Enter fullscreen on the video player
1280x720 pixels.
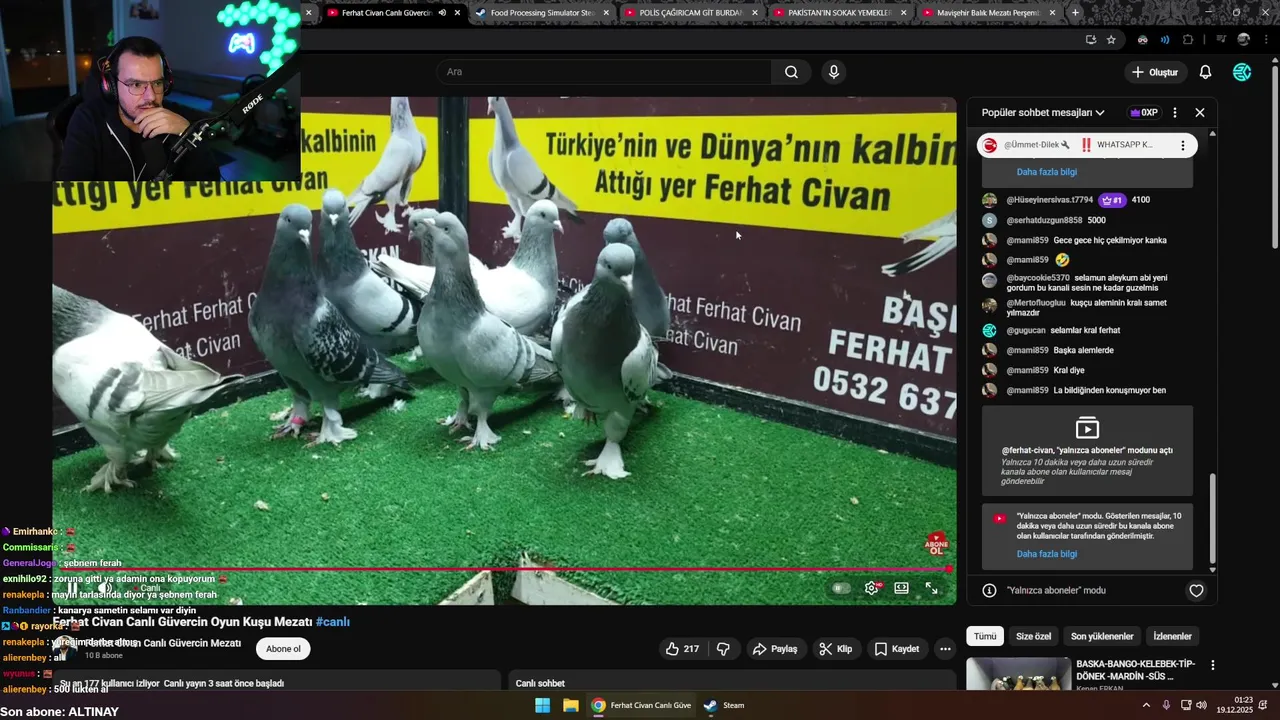931,588
